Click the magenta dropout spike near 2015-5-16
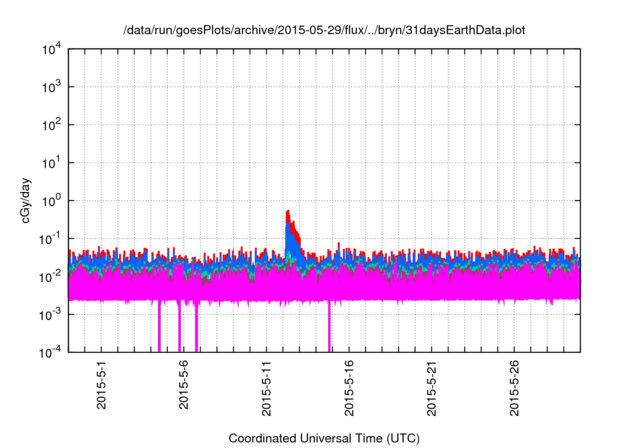Viewport: 640px width, 448px height. click(329, 326)
